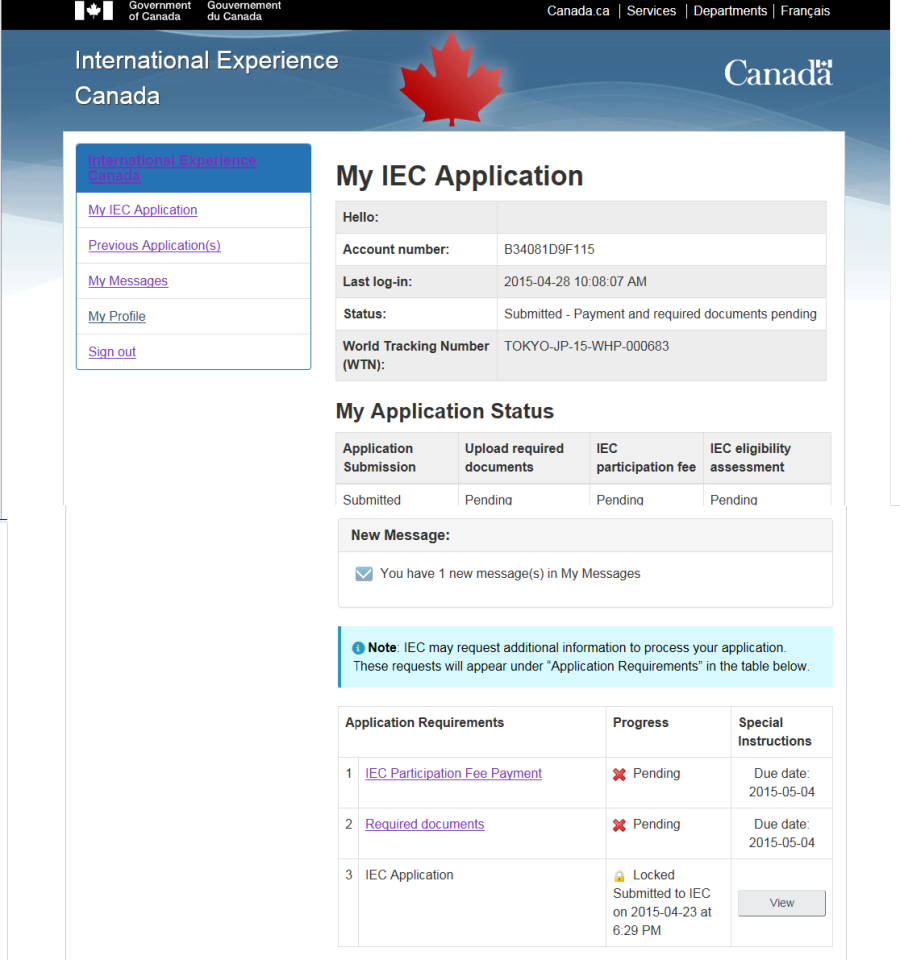
Task: Switch language to Français
Action: point(805,11)
